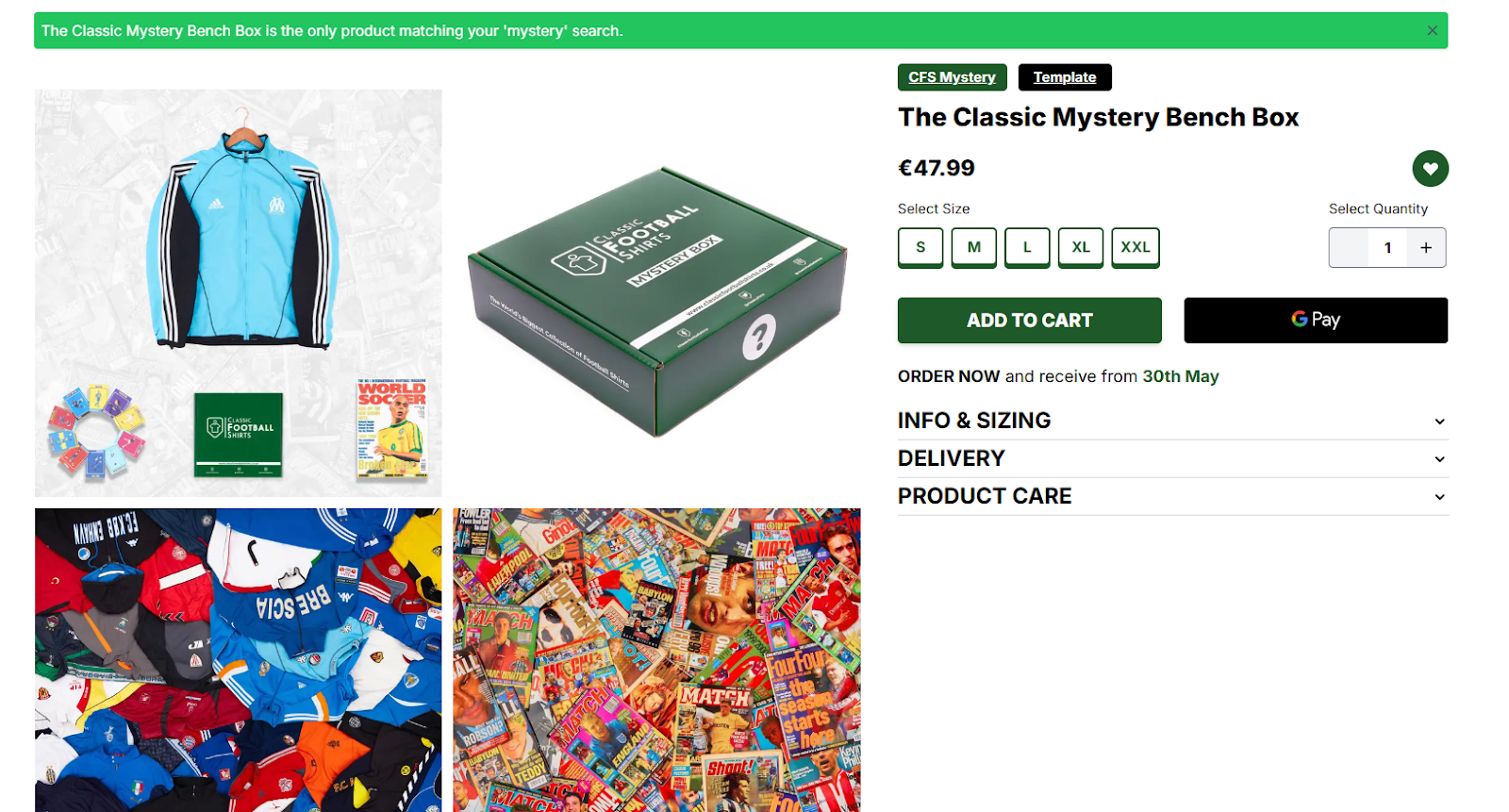Open the pile of jackets photo
The width and height of the screenshot is (1509, 812).
coord(239,660)
